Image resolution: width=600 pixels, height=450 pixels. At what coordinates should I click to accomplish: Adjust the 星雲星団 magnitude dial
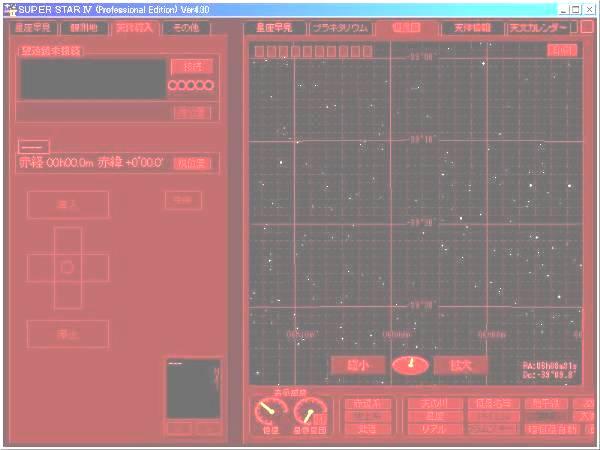pyautogui.click(x=311, y=412)
